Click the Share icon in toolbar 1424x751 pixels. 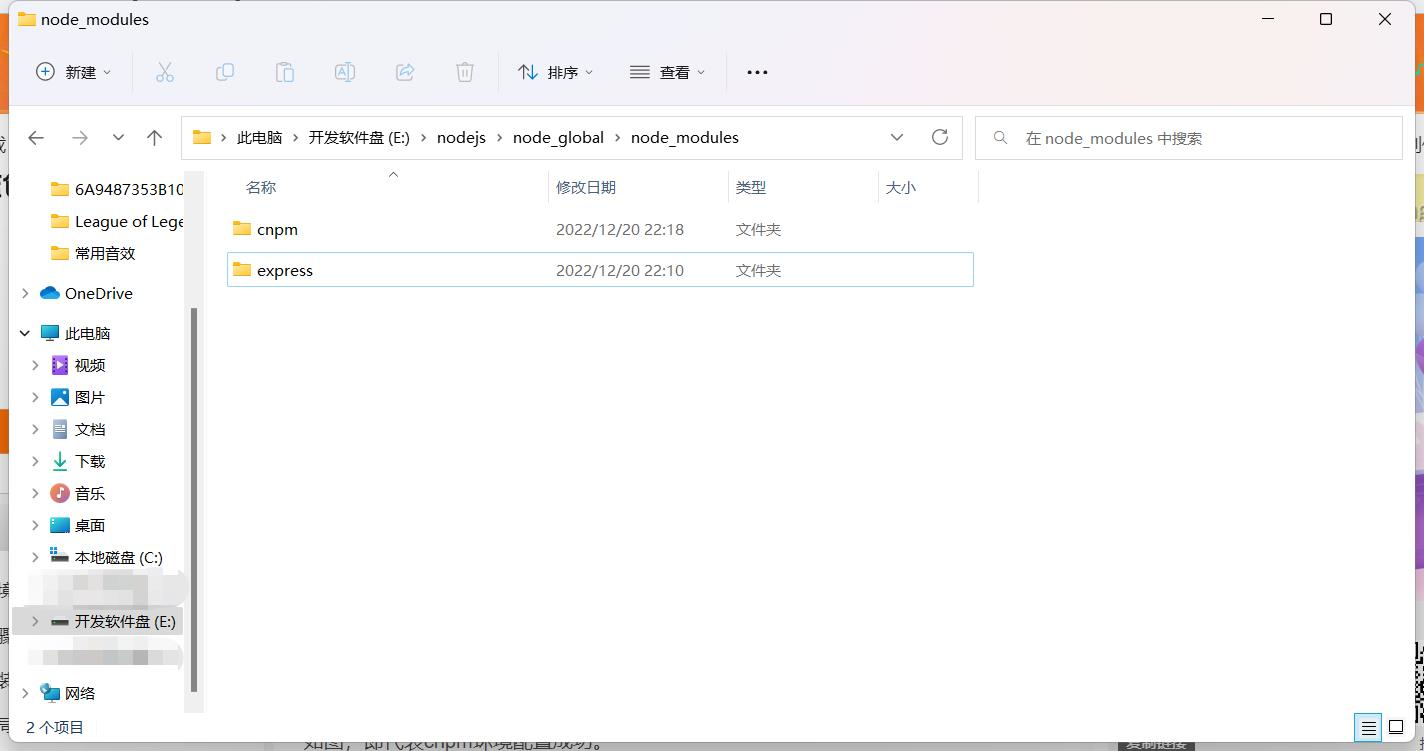[405, 72]
